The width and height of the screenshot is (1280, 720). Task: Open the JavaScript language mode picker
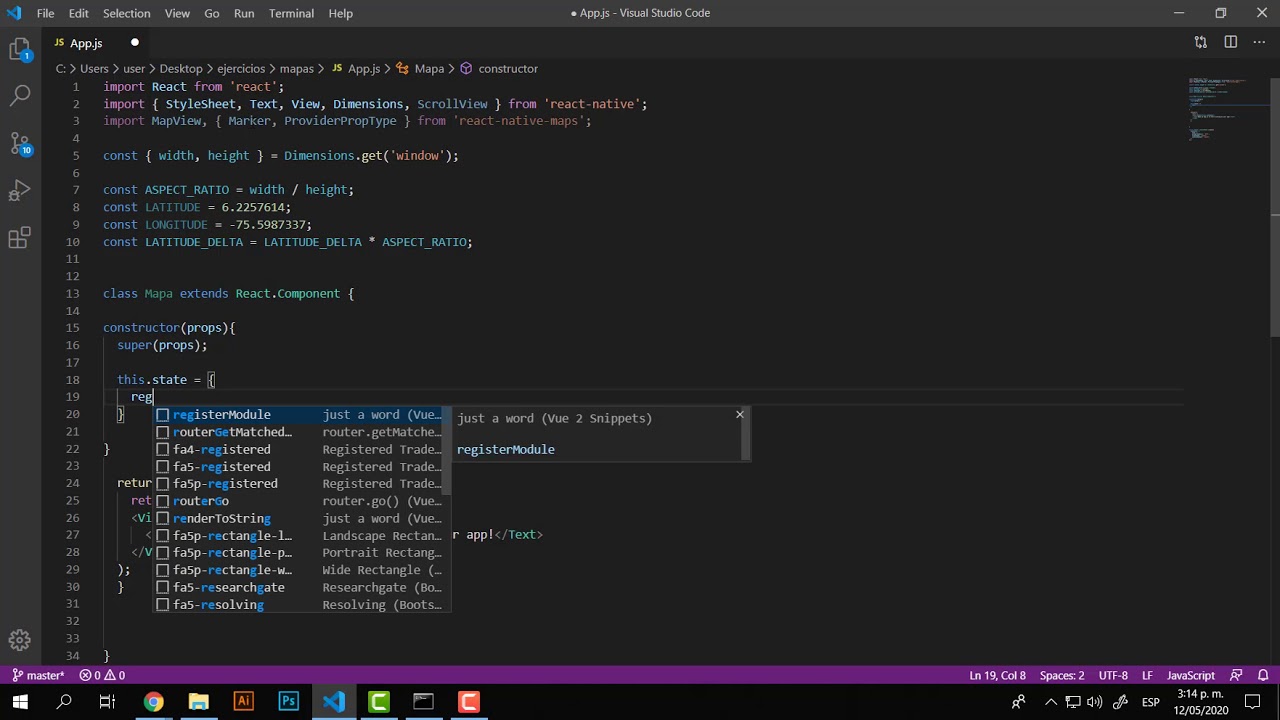click(1191, 675)
